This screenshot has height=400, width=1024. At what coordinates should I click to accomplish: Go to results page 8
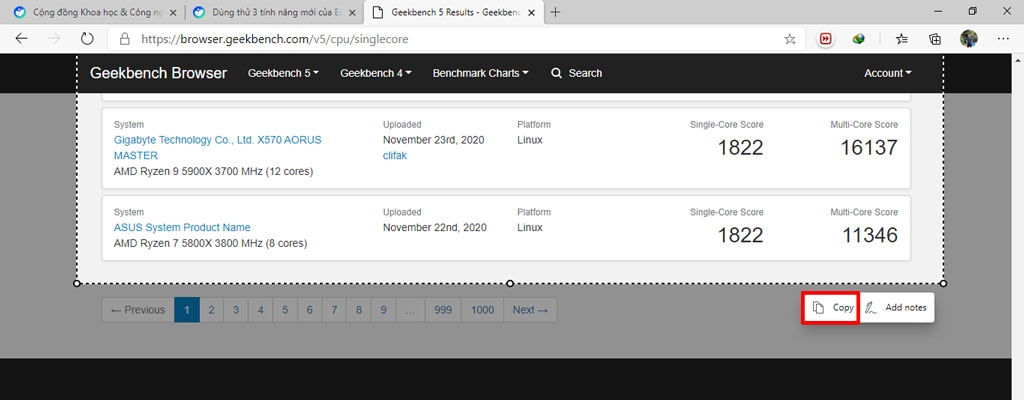[359, 310]
